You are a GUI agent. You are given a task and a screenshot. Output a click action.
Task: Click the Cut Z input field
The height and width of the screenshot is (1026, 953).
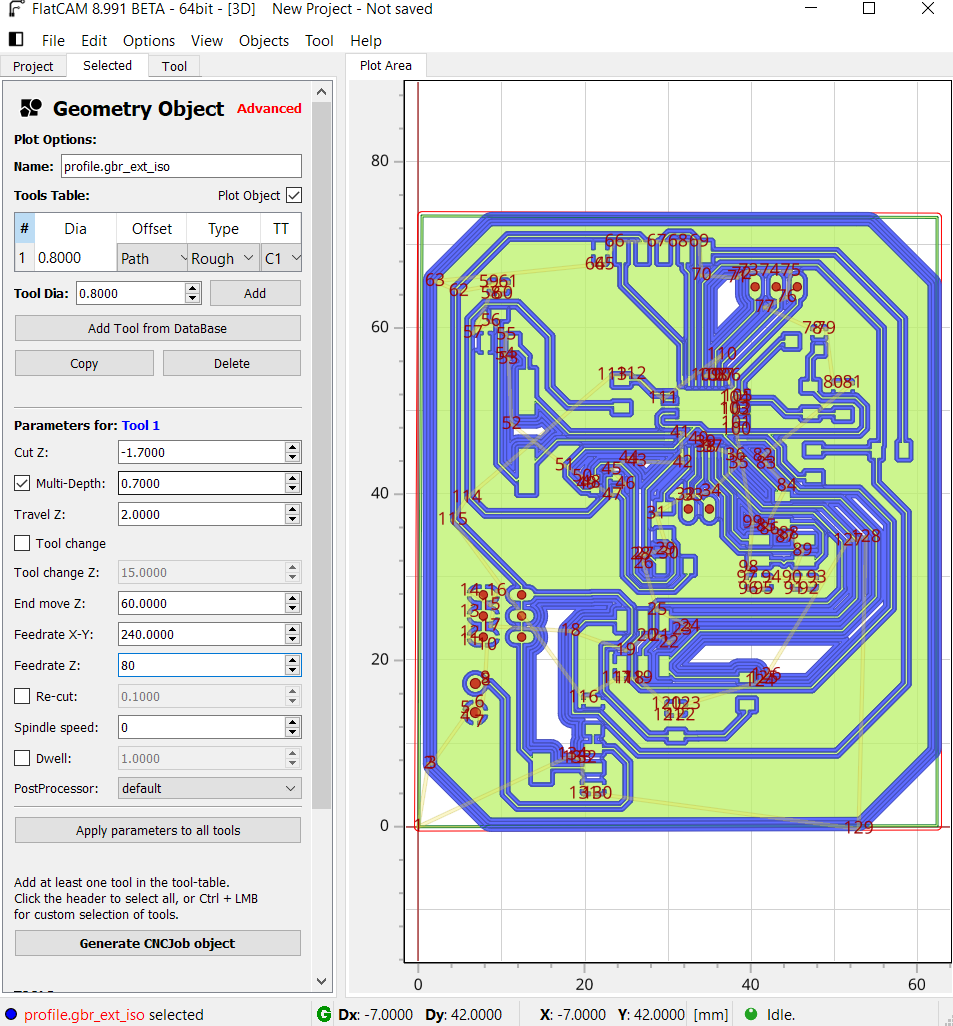pyautogui.click(x=201, y=452)
